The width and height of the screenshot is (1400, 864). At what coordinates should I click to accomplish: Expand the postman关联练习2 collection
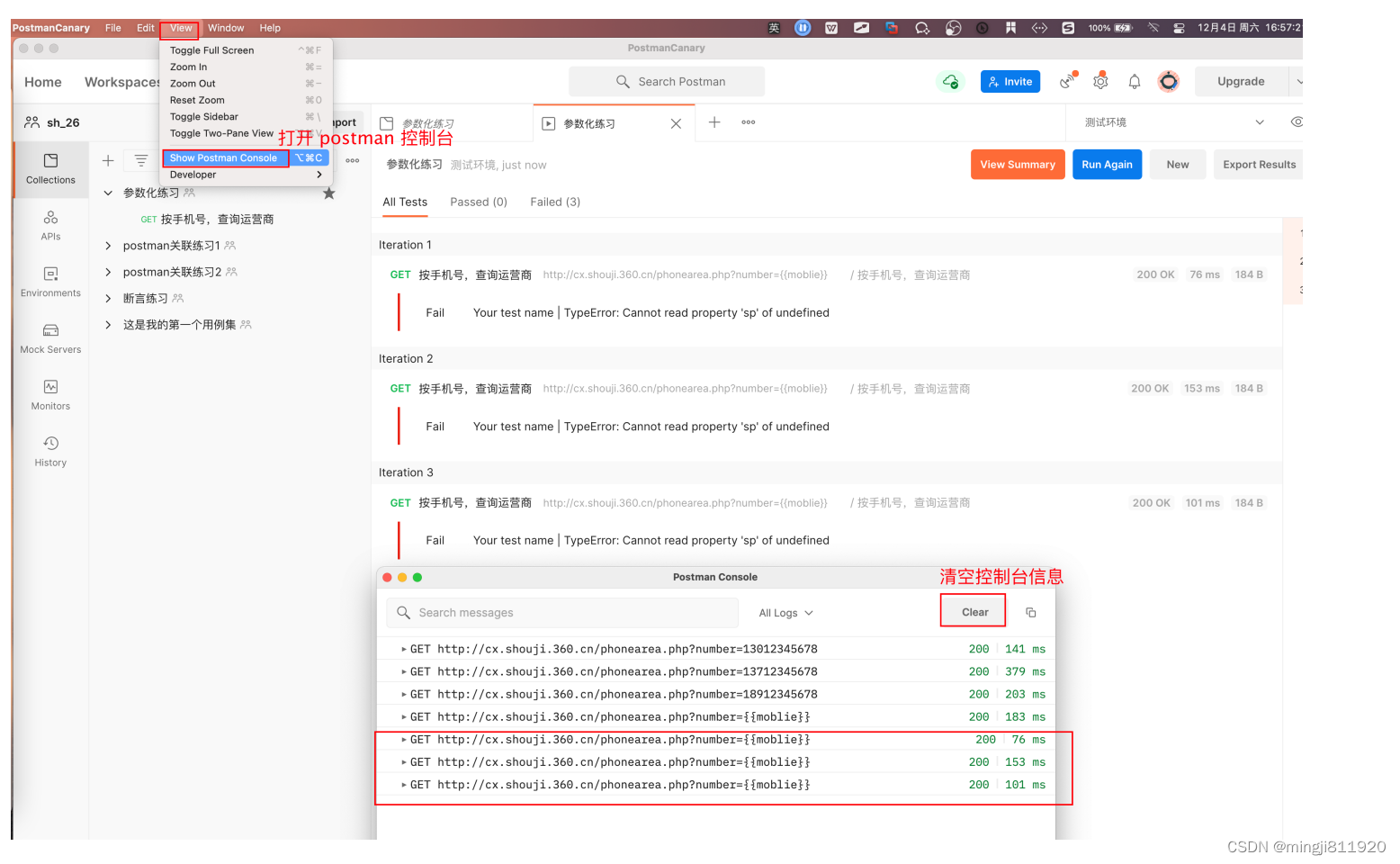pyautogui.click(x=108, y=272)
